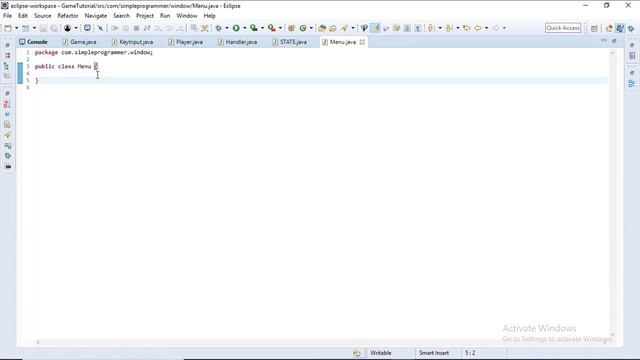Open the Run menu
The width and height of the screenshot is (640, 360).
[x=165, y=16]
